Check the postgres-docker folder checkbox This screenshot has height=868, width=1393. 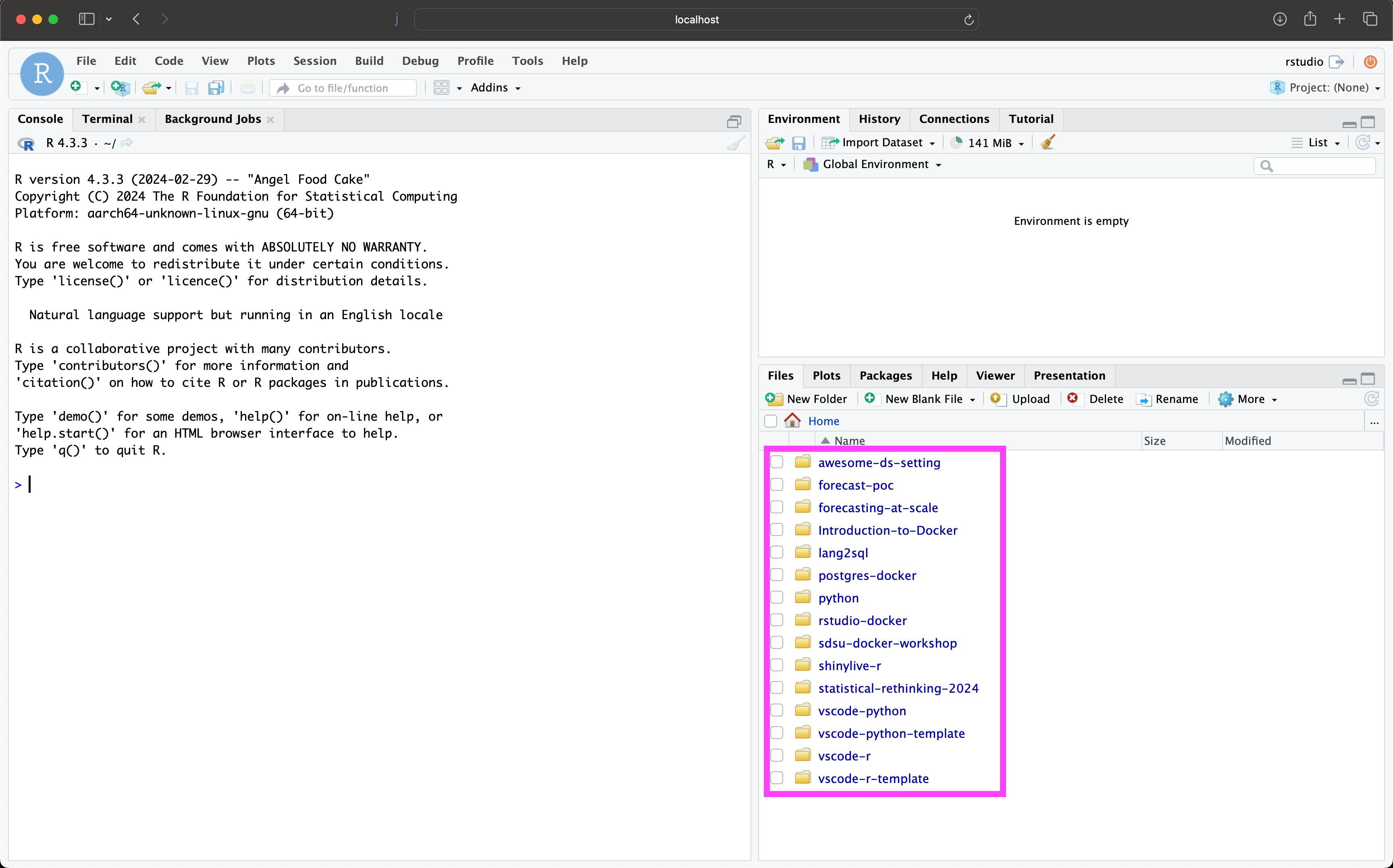click(x=777, y=575)
